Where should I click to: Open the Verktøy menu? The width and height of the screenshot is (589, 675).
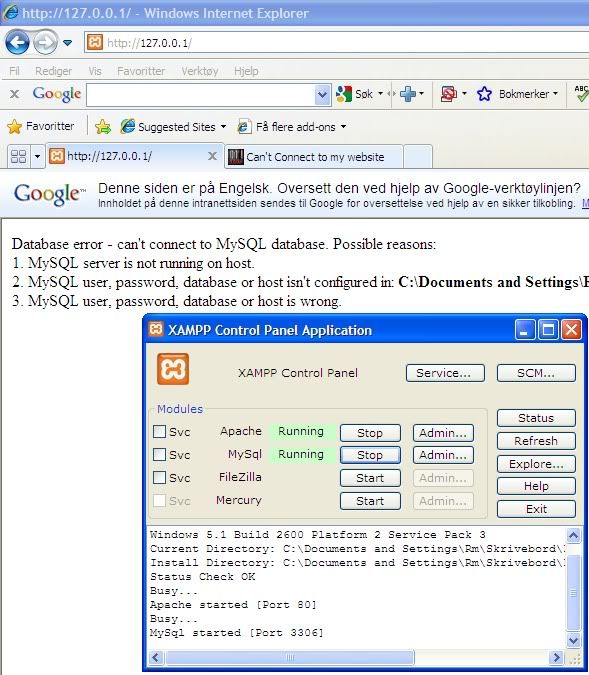200,71
